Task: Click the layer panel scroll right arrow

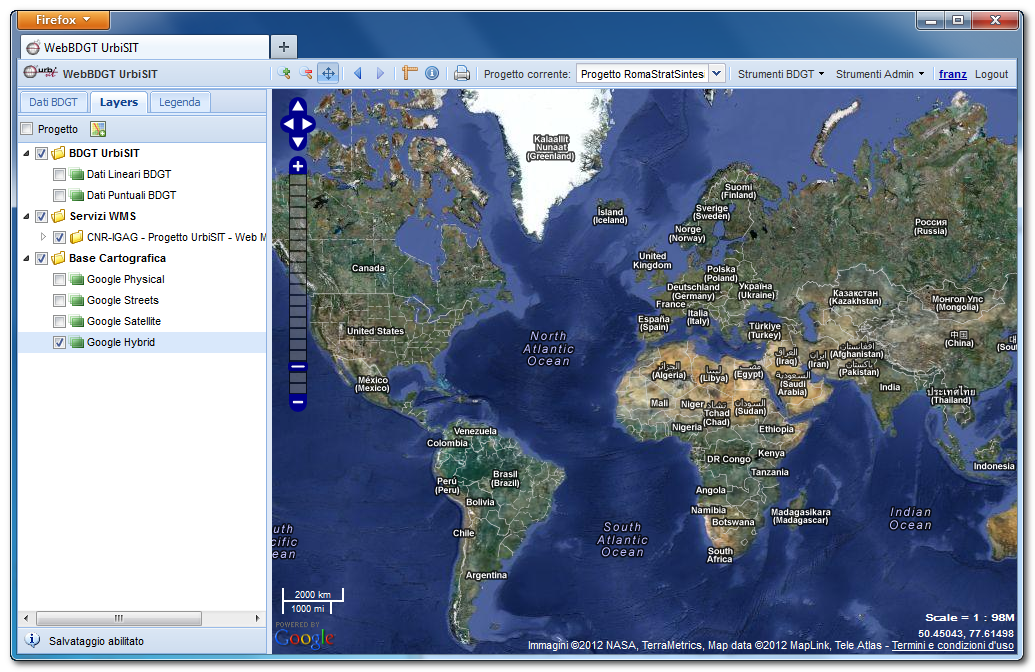Action: tap(257, 618)
